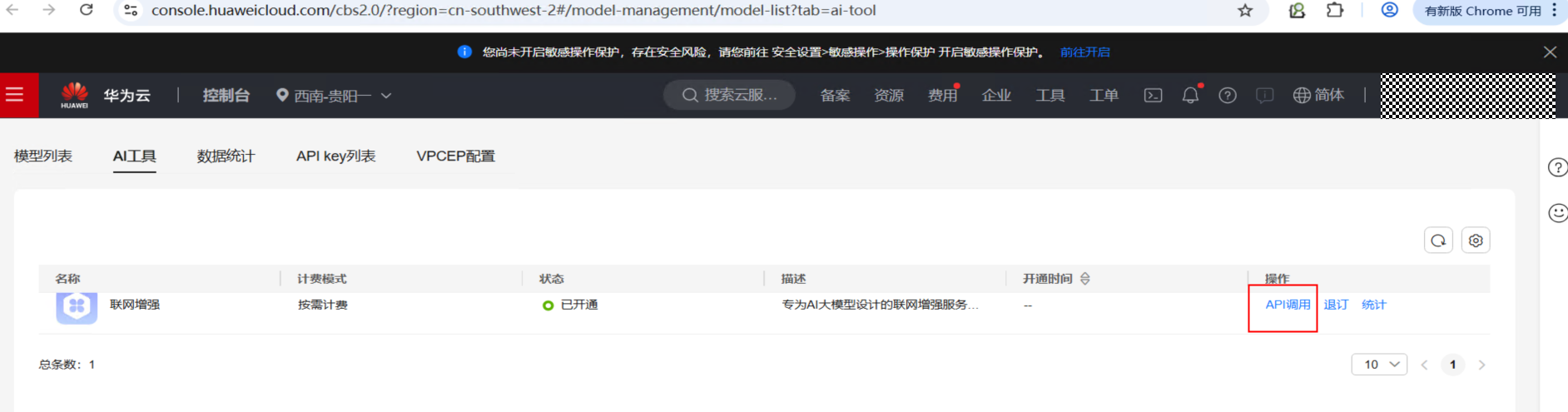This screenshot has width=1568, height=412.
Task: Open the notifications bell
Action: (x=1191, y=95)
